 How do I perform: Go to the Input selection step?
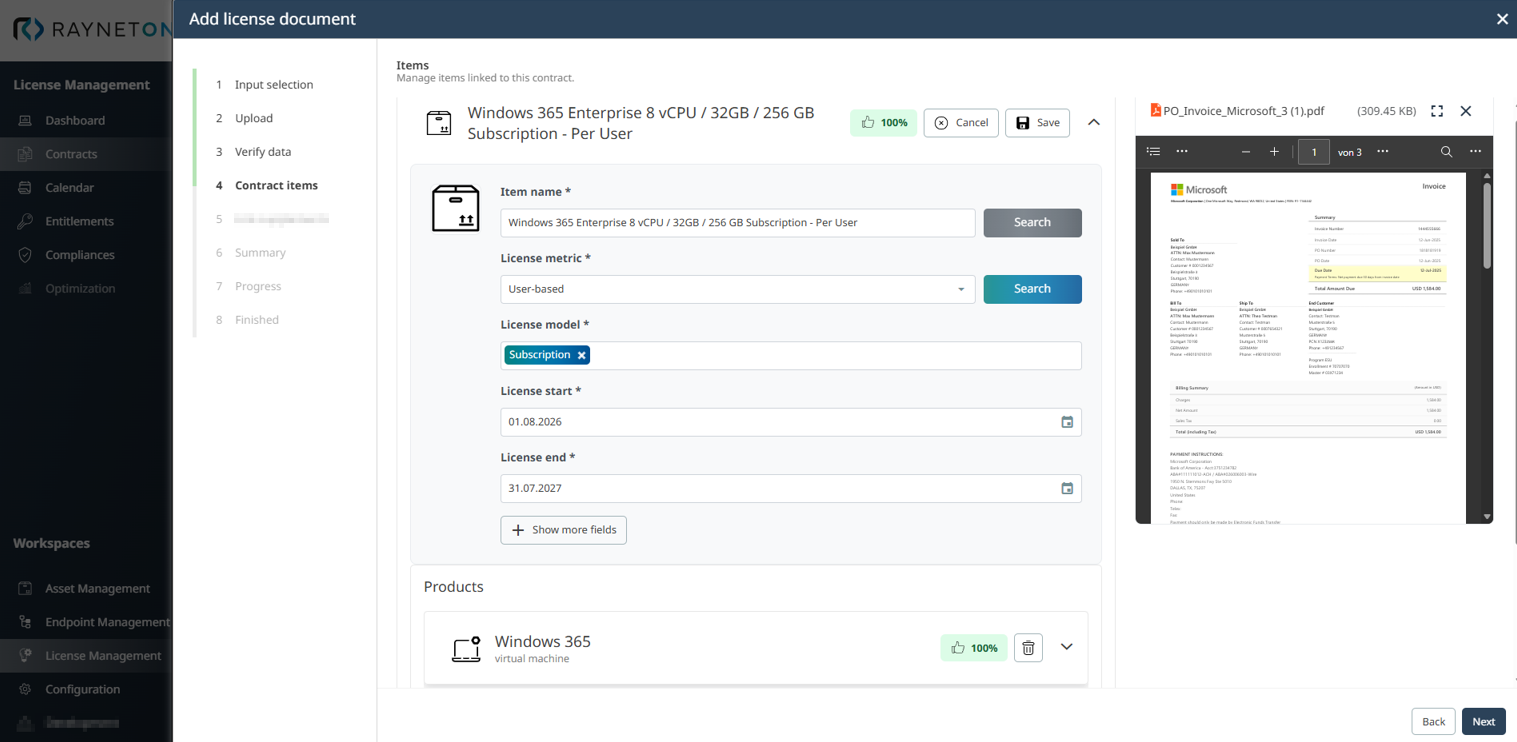click(274, 85)
